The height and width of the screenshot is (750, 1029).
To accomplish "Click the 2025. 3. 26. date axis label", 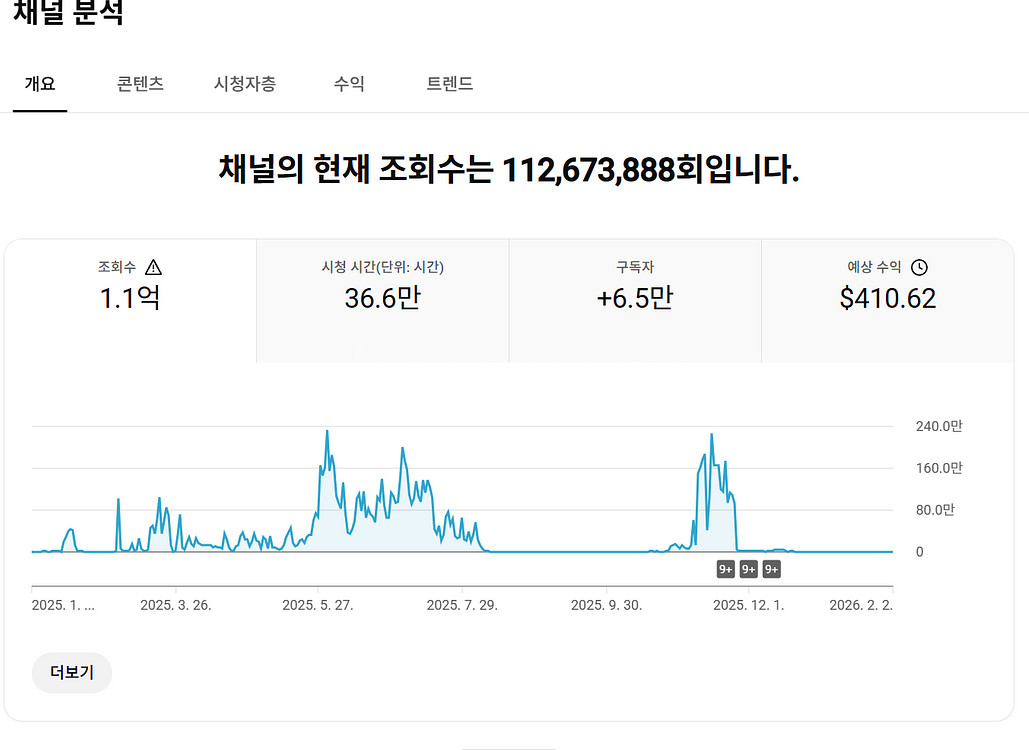I will click(x=176, y=605).
